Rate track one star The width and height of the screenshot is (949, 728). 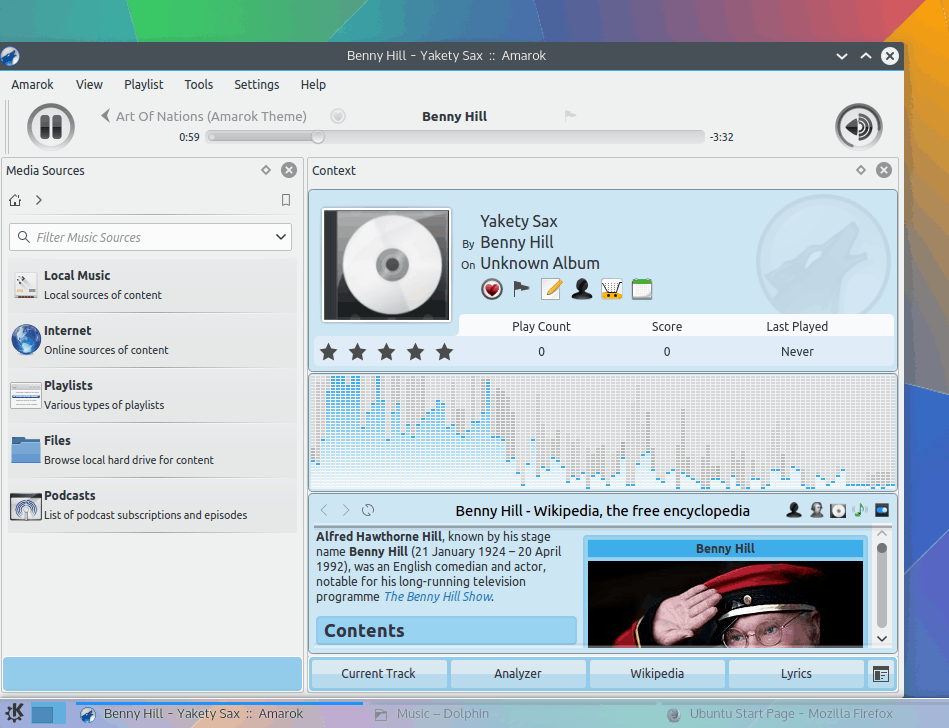329,352
